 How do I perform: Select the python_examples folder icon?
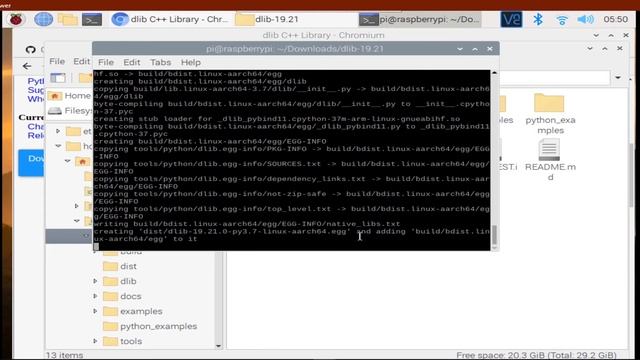point(549,113)
